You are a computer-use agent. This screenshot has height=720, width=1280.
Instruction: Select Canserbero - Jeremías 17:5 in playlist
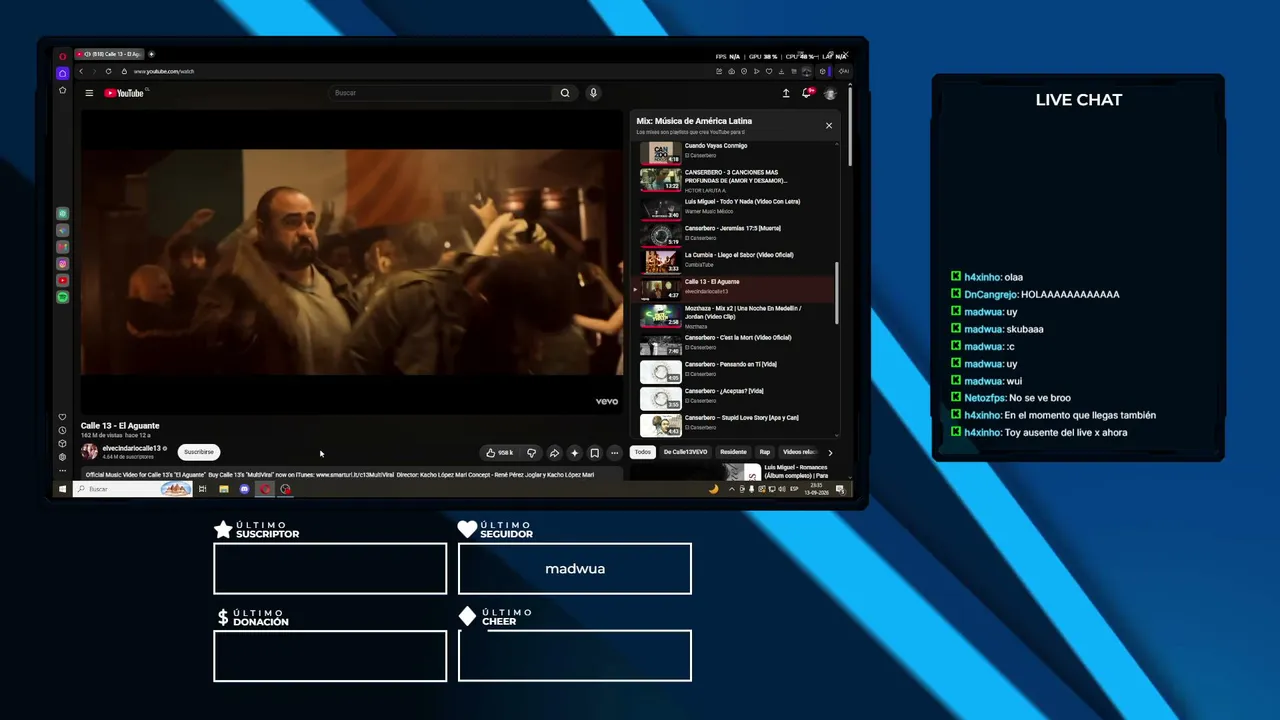click(x=735, y=234)
